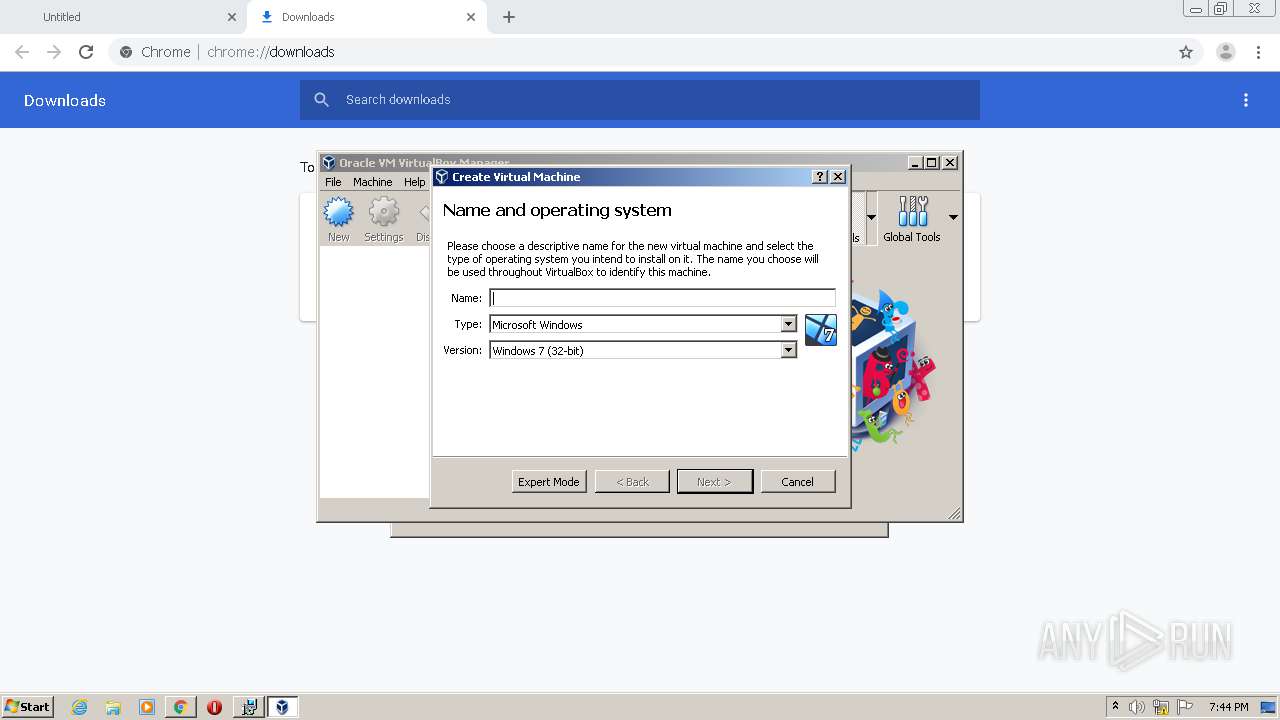Launch Opera from the taskbar
Screen dimensions: 1280x720
pos(214,707)
